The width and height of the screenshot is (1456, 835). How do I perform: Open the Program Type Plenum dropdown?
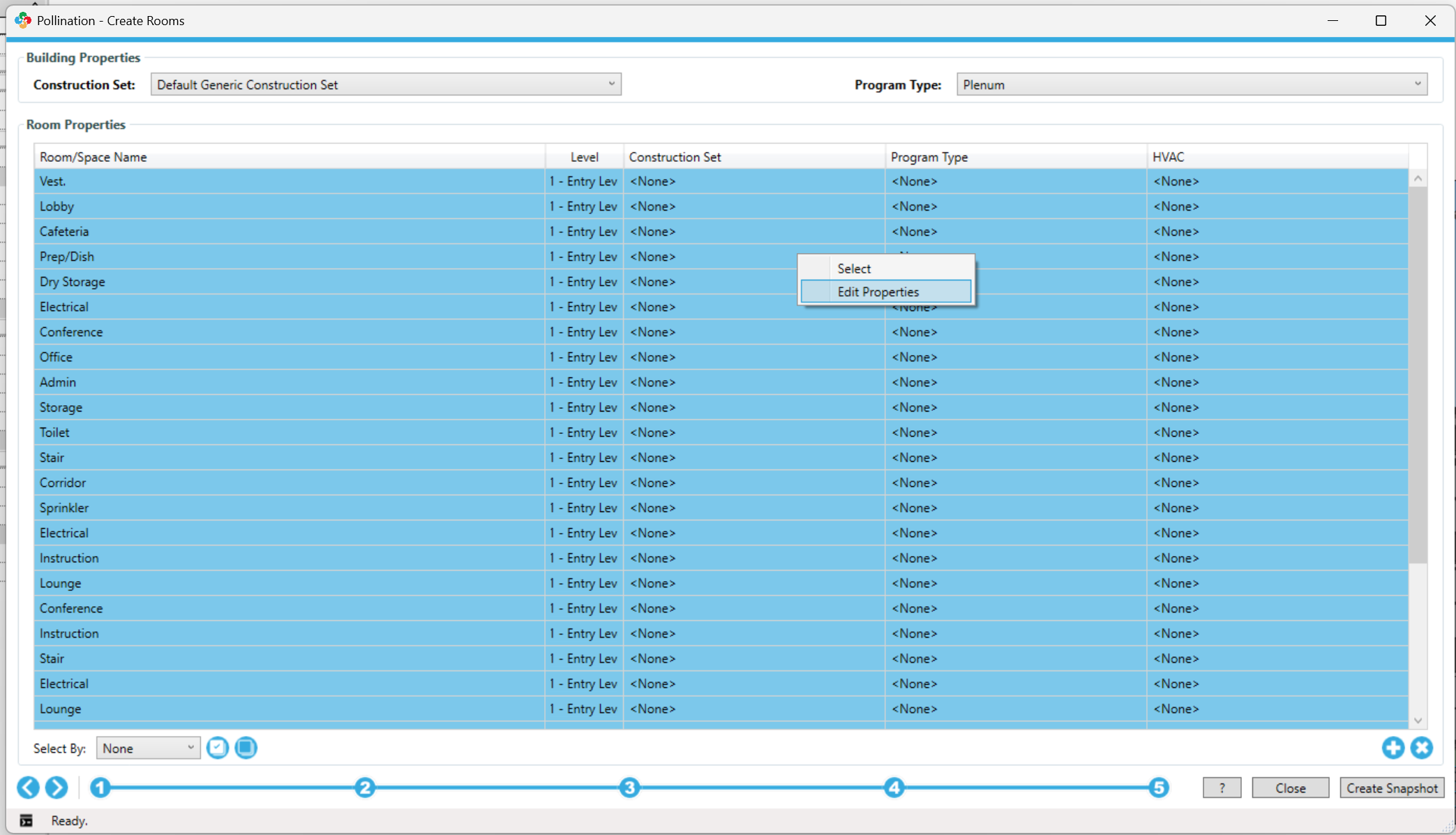tap(1192, 84)
